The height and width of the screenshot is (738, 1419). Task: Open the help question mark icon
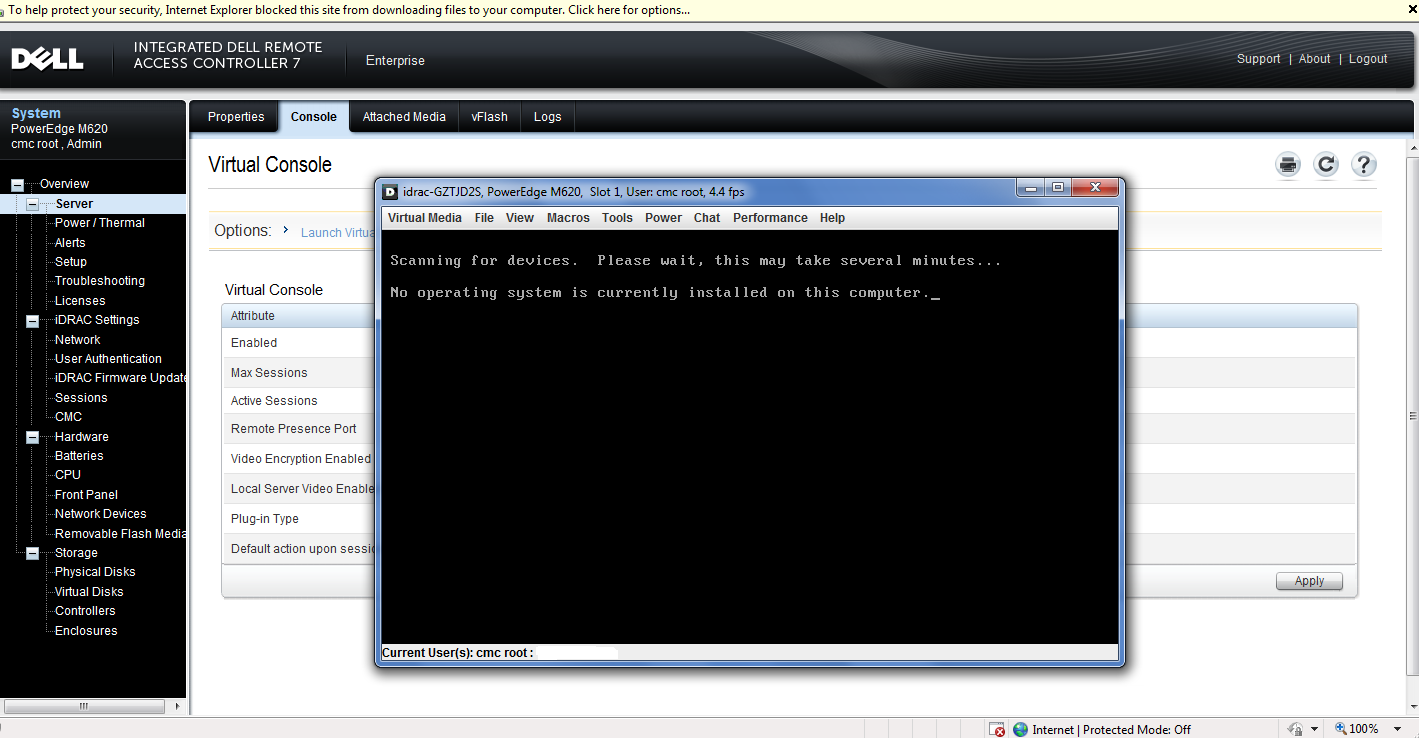pyautogui.click(x=1364, y=165)
